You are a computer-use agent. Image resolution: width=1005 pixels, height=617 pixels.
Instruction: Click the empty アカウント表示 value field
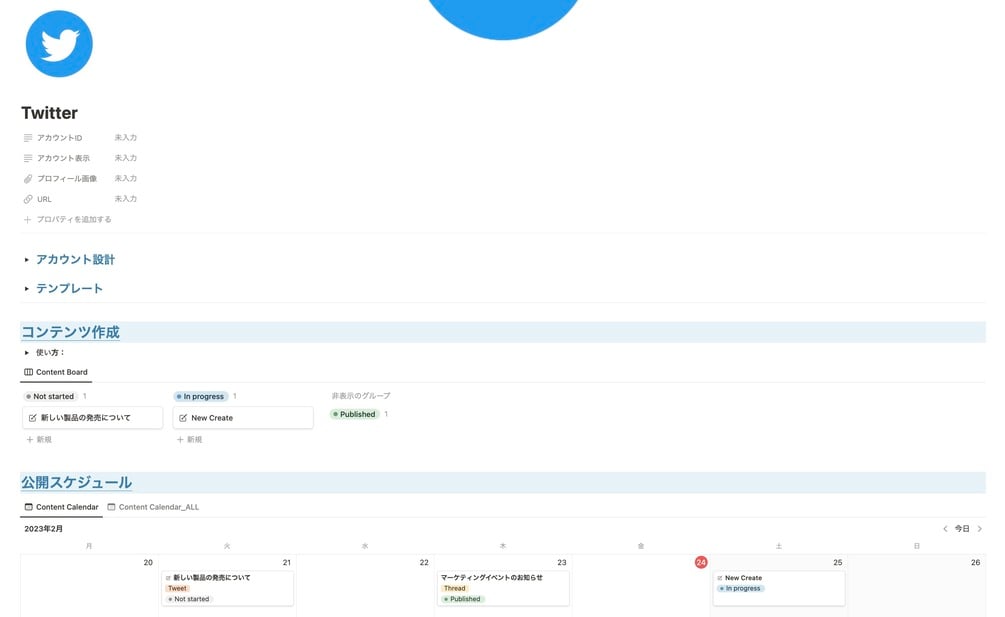[126, 158]
